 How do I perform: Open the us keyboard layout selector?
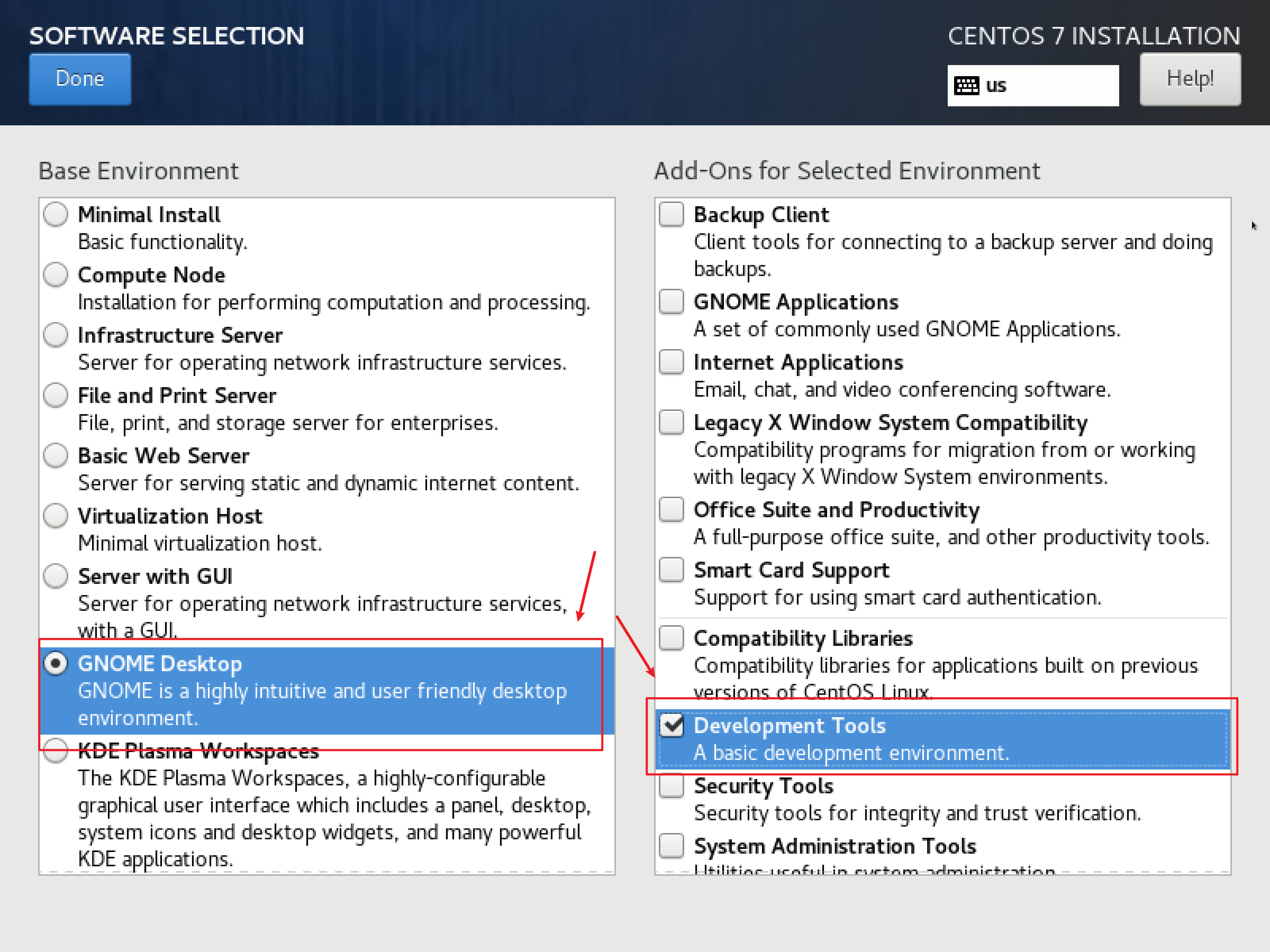(1033, 86)
